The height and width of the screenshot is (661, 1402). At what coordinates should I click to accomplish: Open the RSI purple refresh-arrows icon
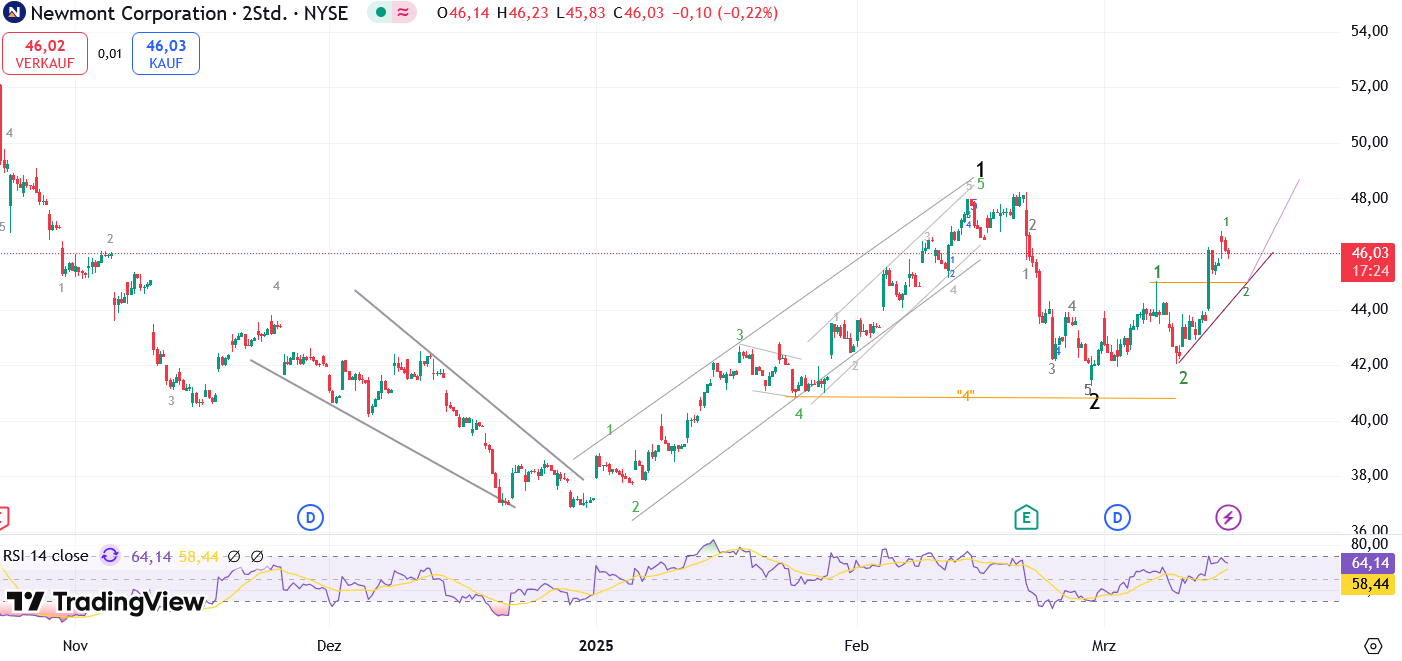click(110, 555)
